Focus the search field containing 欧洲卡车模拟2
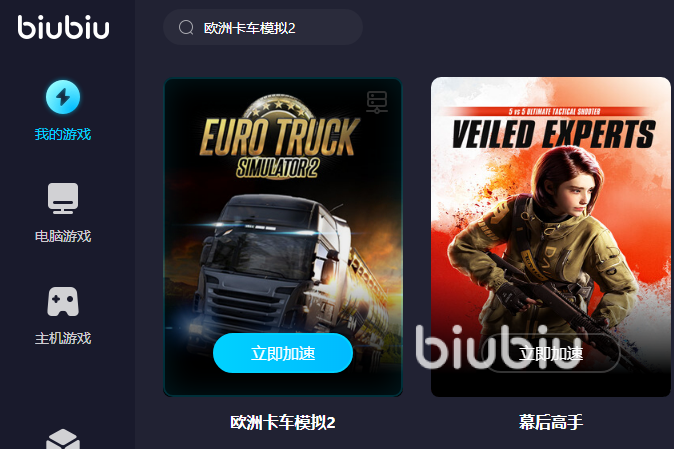Image resolution: width=674 pixels, height=449 pixels. click(263, 27)
